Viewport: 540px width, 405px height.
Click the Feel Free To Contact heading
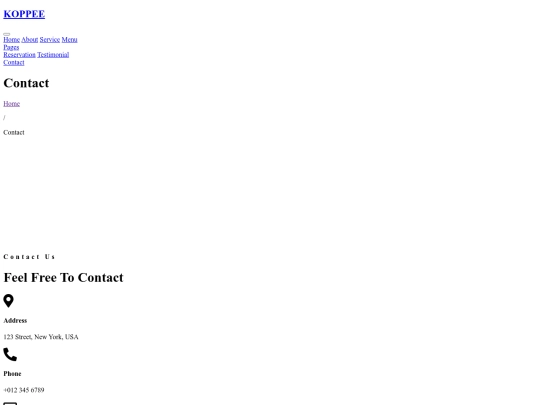(x=63, y=278)
